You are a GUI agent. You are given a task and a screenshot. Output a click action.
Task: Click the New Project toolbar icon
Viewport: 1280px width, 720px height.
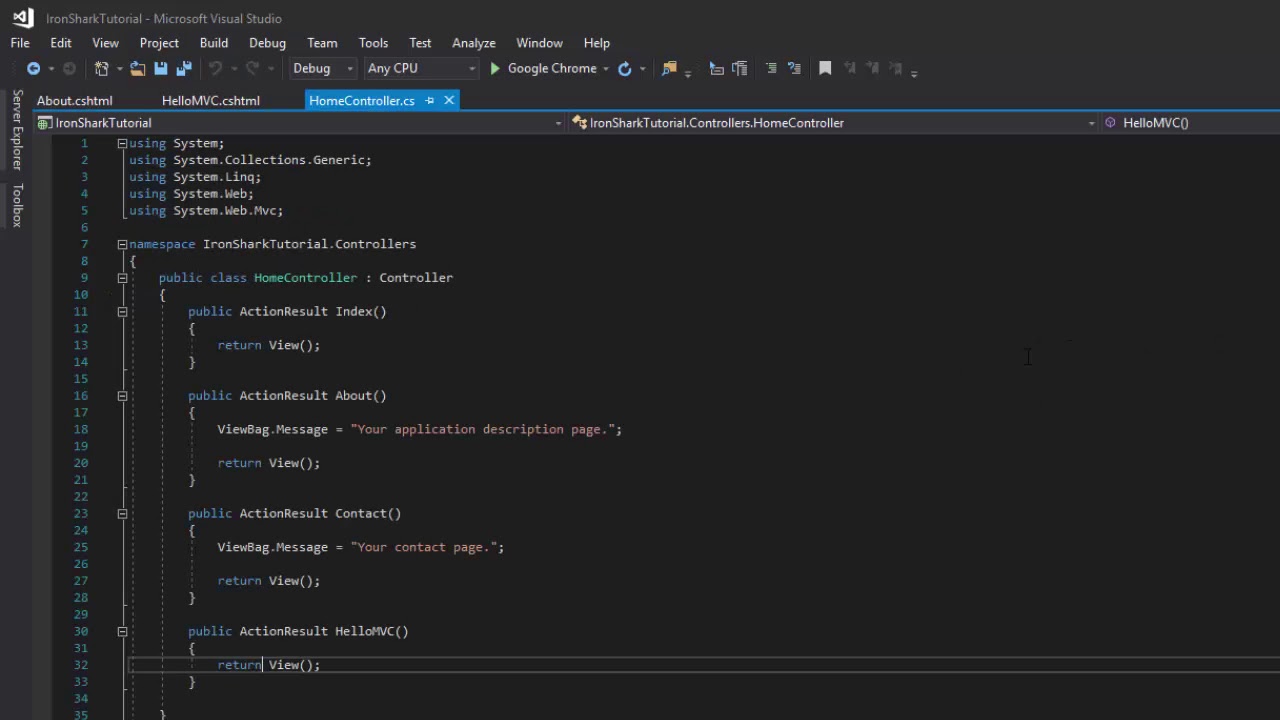102,69
